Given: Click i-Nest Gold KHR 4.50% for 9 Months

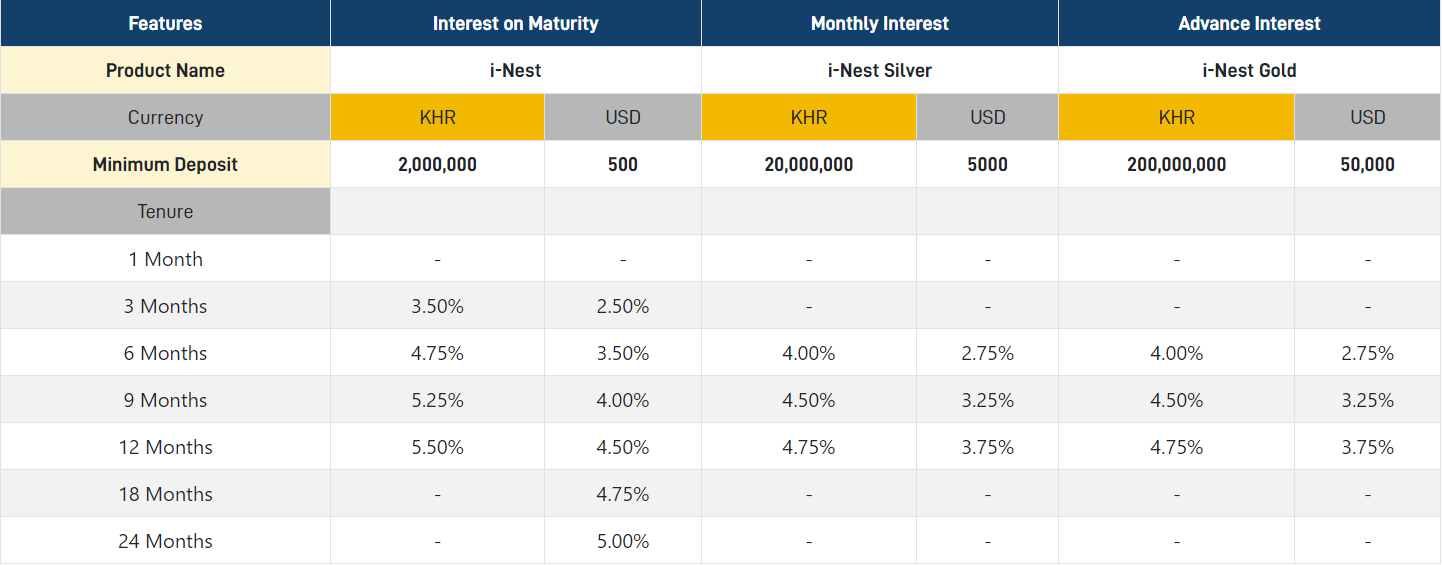Looking at the screenshot, I should point(1177,400).
